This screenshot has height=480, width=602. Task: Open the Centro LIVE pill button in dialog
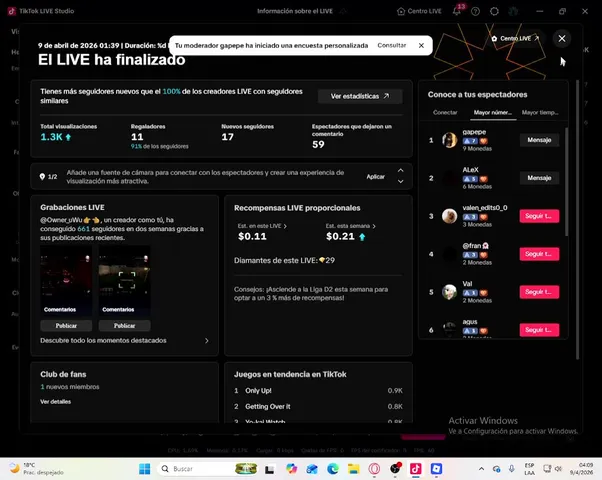pyautogui.click(x=516, y=38)
